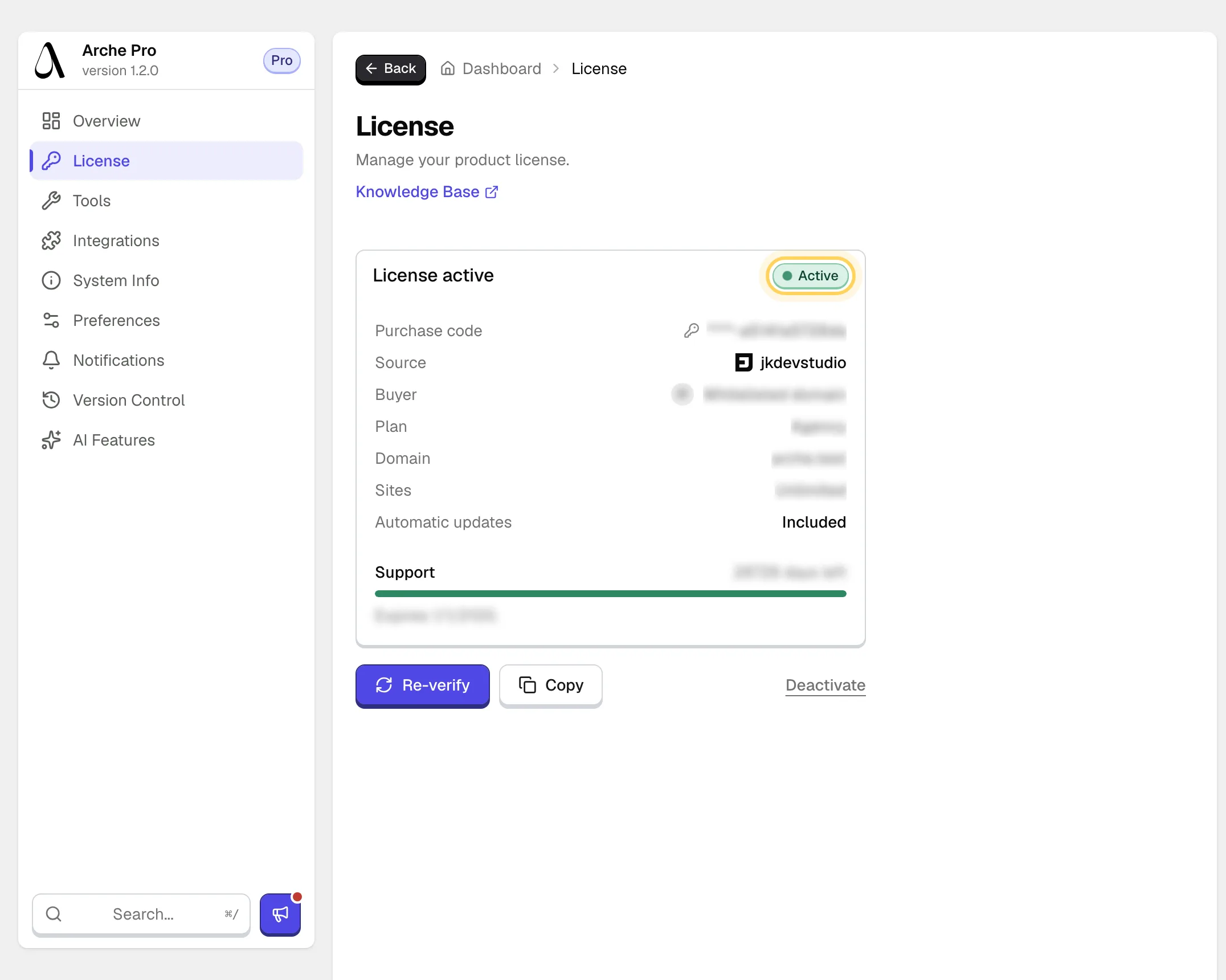Open the Tools wrench icon
The height and width of the screenshot is (980, 1226).
click(51, 201)
